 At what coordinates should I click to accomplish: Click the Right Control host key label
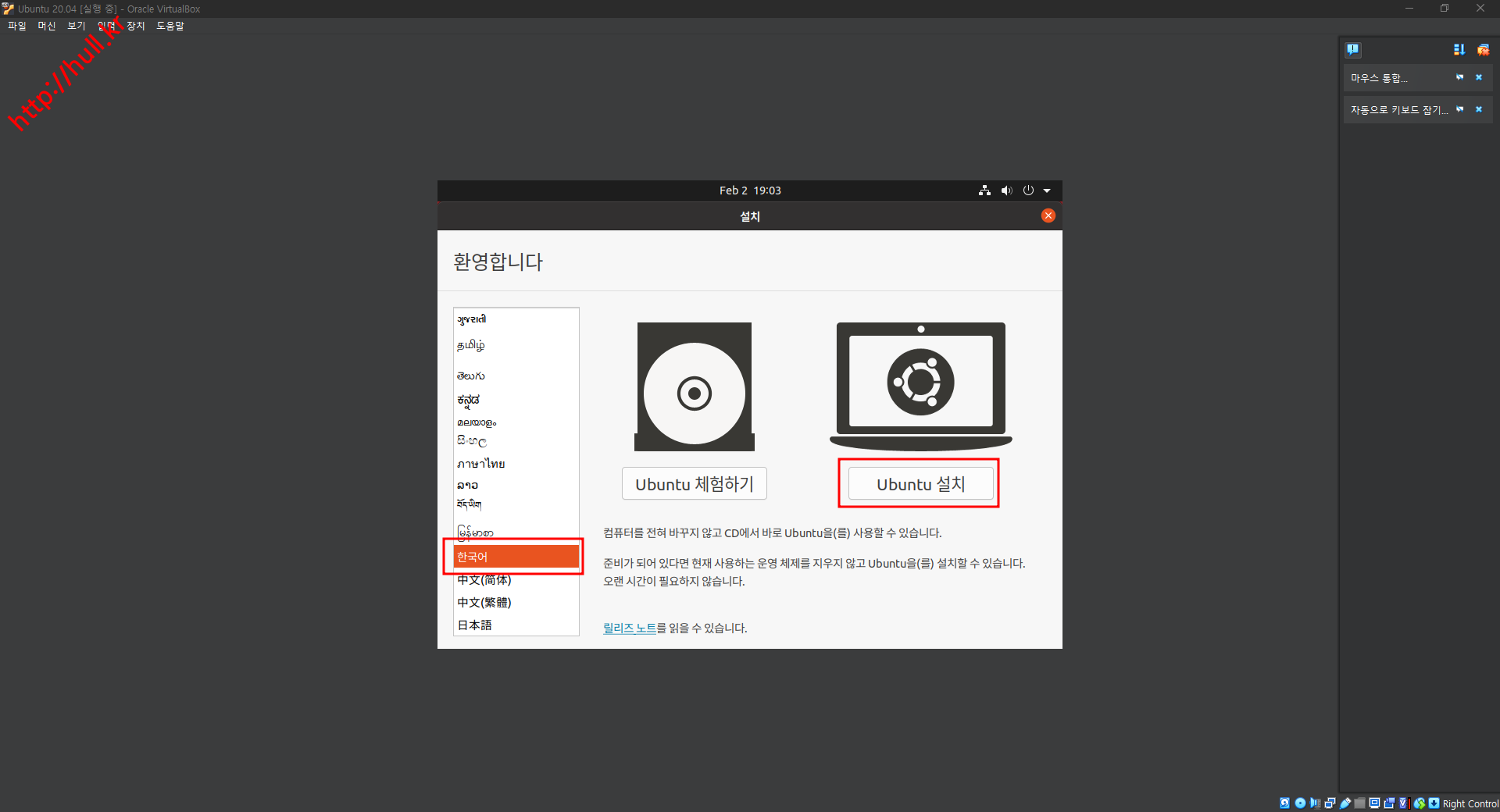(x=1470, y=804)
